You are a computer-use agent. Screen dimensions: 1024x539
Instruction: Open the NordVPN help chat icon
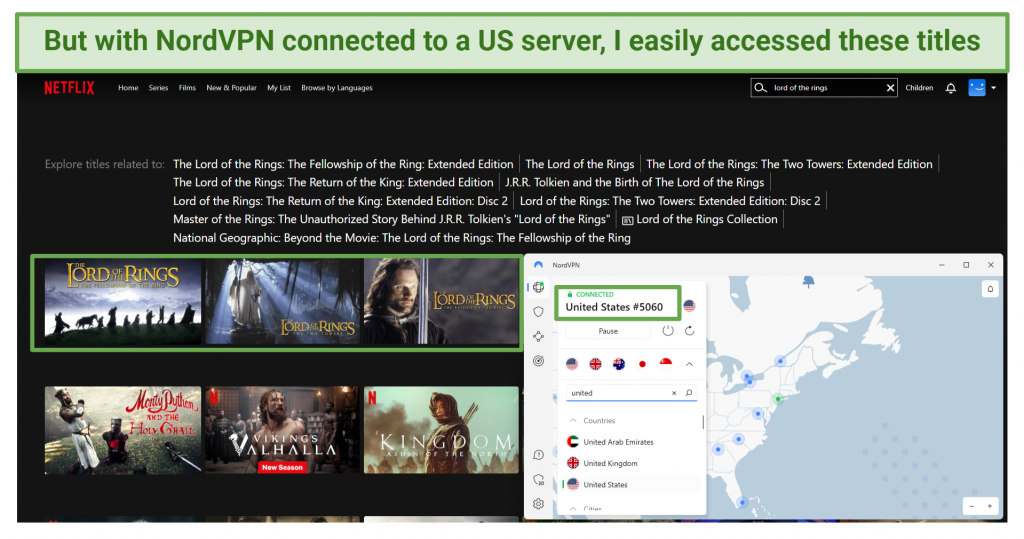point(538,455)
